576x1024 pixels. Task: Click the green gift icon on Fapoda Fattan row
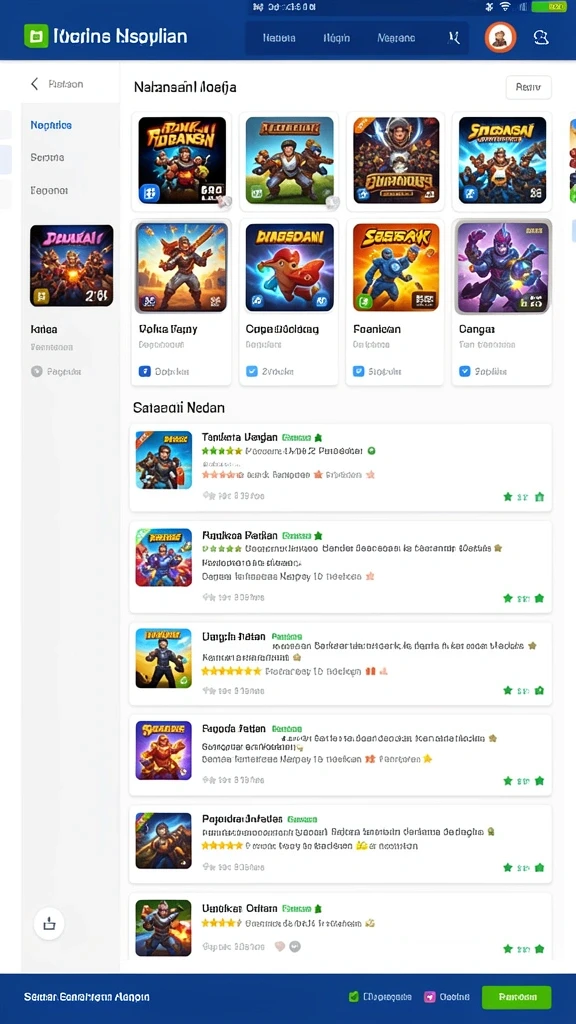point(539,780)
